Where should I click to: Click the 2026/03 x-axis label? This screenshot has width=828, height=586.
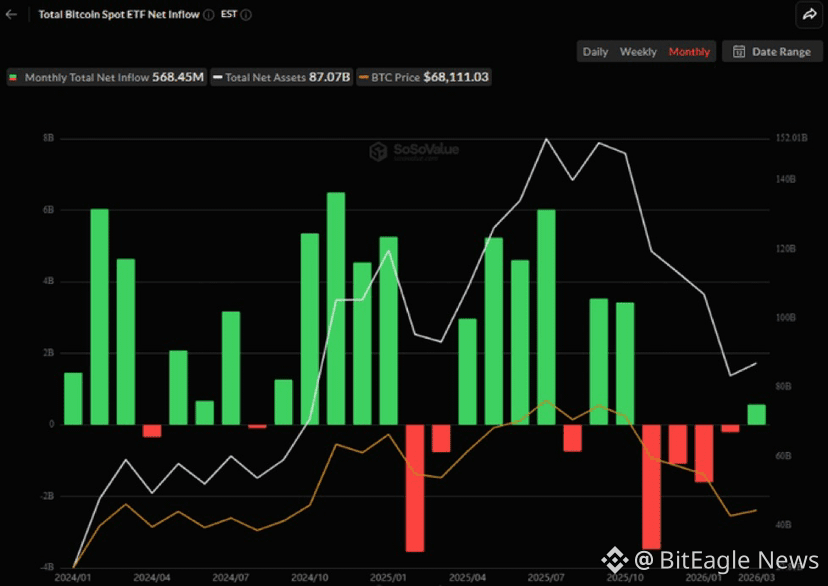(x=756, y=578)
